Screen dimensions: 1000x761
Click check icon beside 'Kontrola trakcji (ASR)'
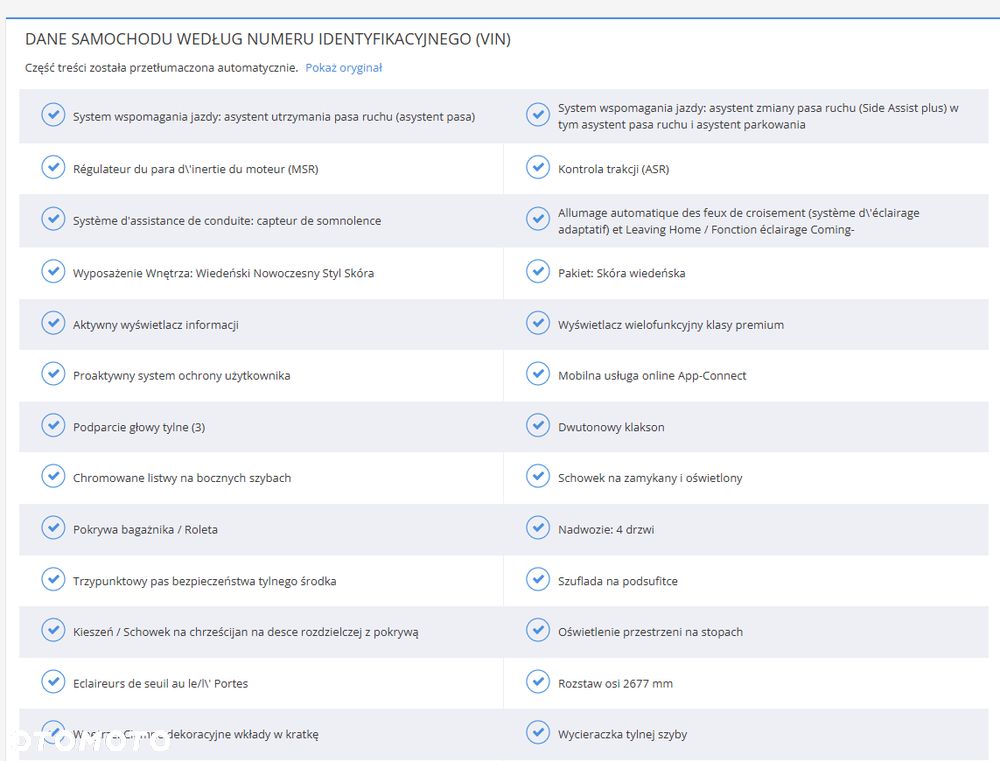(x=538, y=168)
